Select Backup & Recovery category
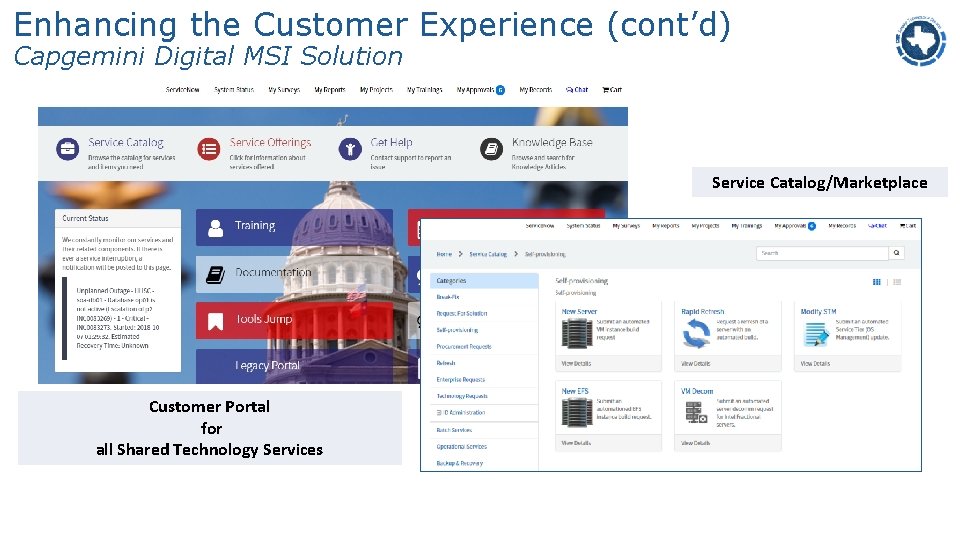 tap(459, 463)
